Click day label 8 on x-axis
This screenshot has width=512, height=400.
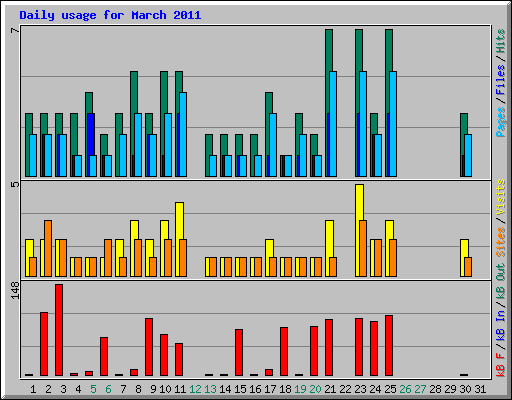tap(138, 389)
